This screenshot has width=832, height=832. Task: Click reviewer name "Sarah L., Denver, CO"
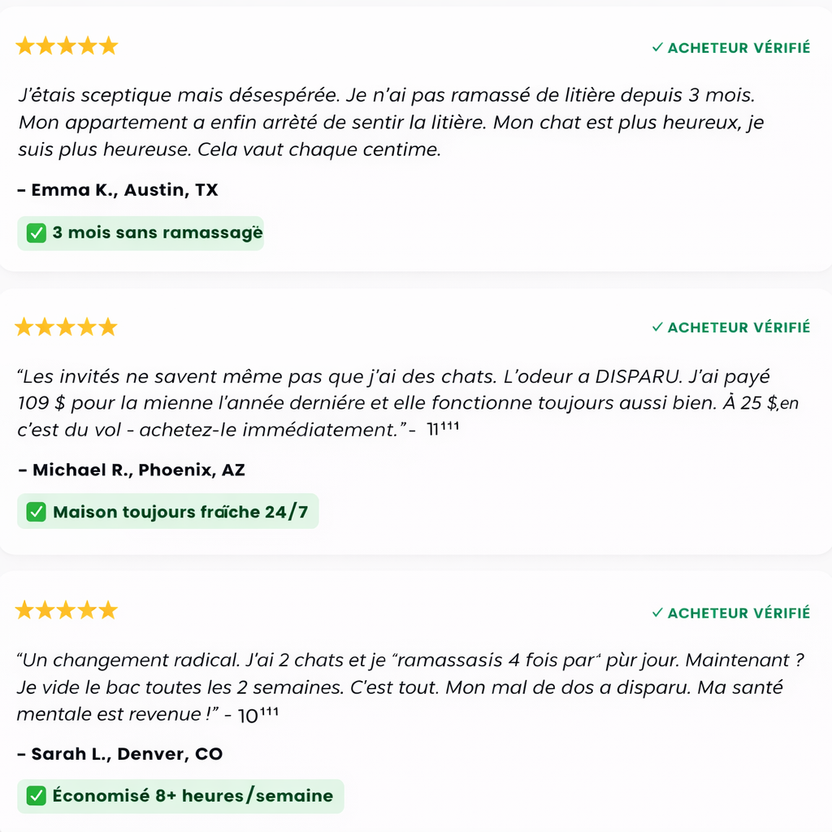pos(120,753)
